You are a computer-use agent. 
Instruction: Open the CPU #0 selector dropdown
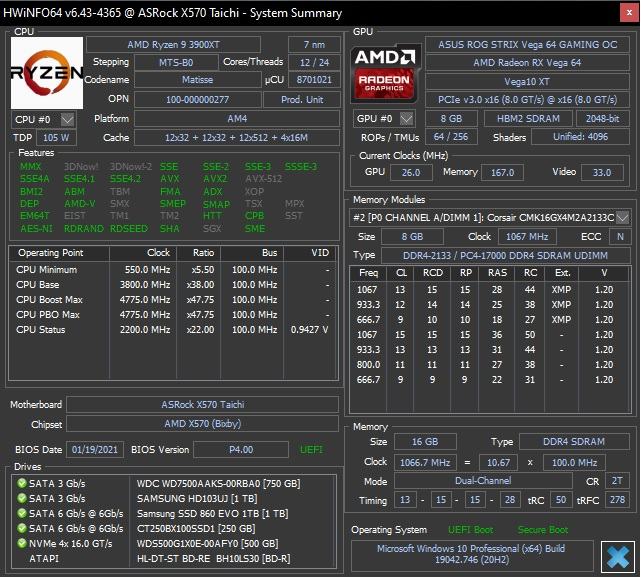[x=67, y=120]
